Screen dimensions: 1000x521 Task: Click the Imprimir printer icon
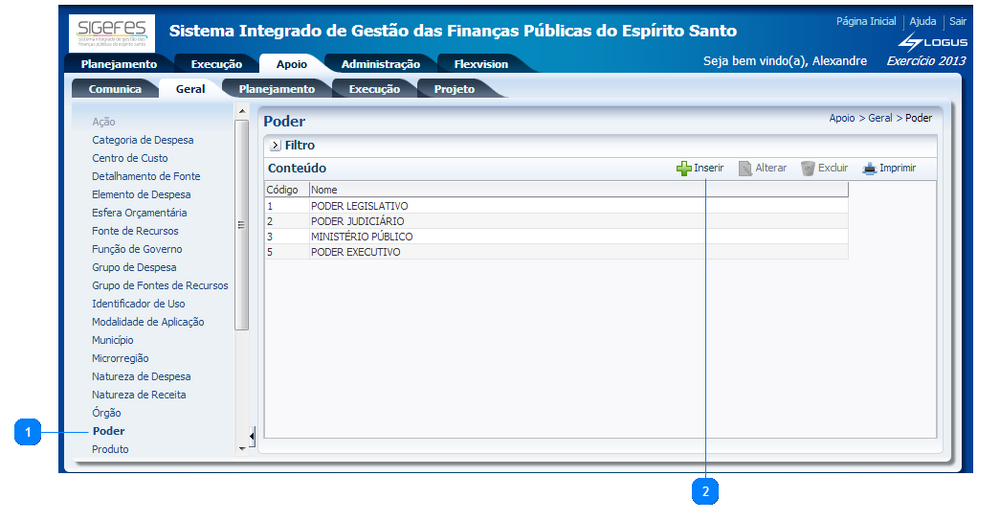[x=870, y=169]
